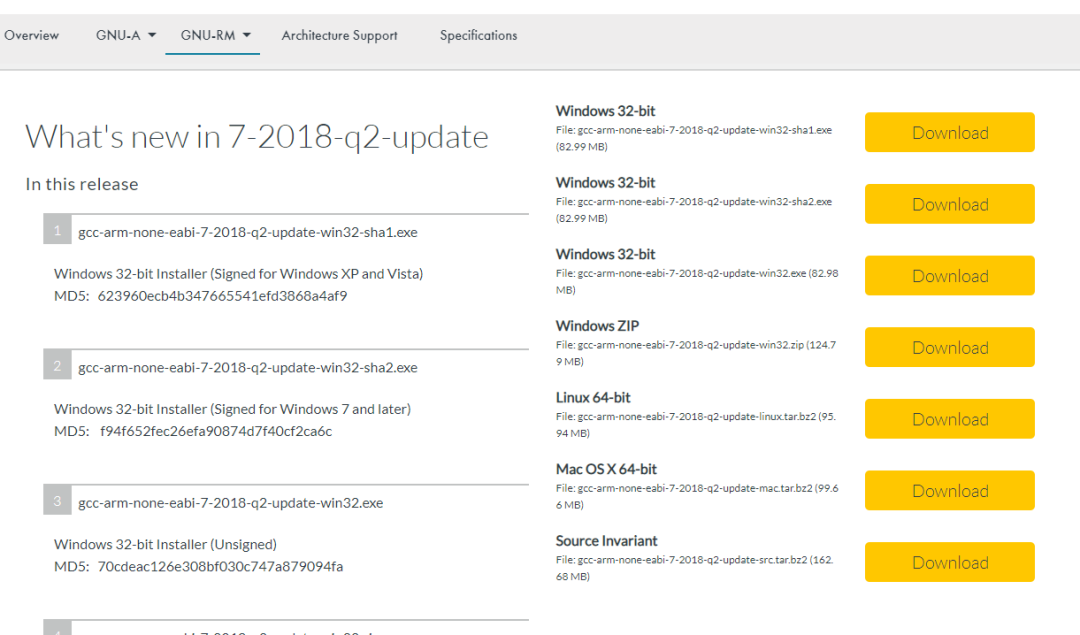Image resolution: width=1080 pixels, height=635 pixels.
Task: Select list item gcc-arm-none-eabi-7-2018-q2-update-win32-sha1.exe
Action: pyautogui.click(x=248, y=232)
